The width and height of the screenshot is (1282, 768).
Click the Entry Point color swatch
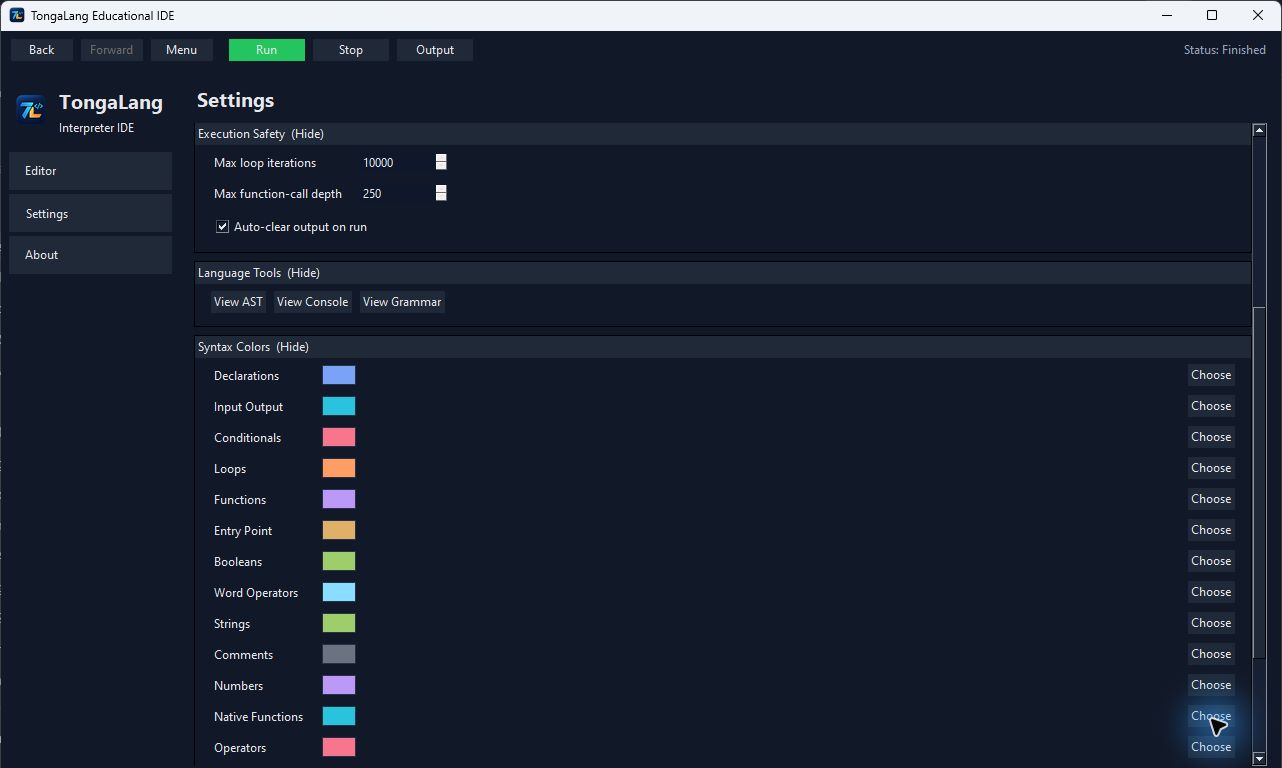click(339, 530)
